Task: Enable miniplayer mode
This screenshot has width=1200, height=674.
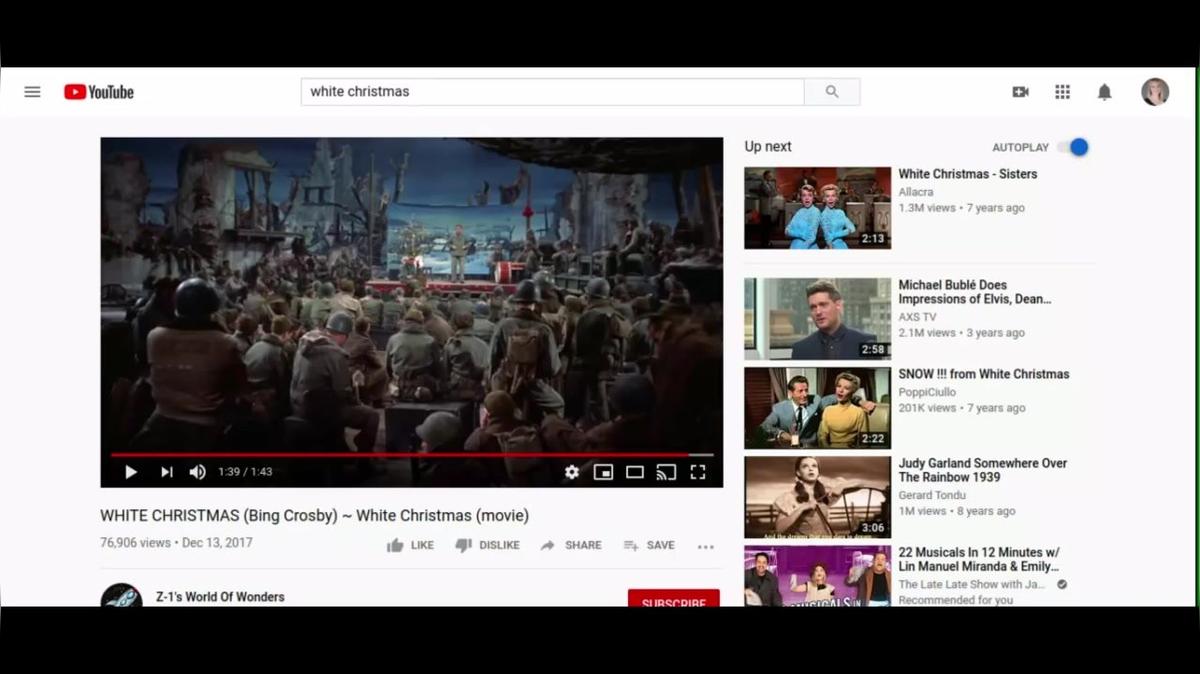Action: (x=603, y=472)
